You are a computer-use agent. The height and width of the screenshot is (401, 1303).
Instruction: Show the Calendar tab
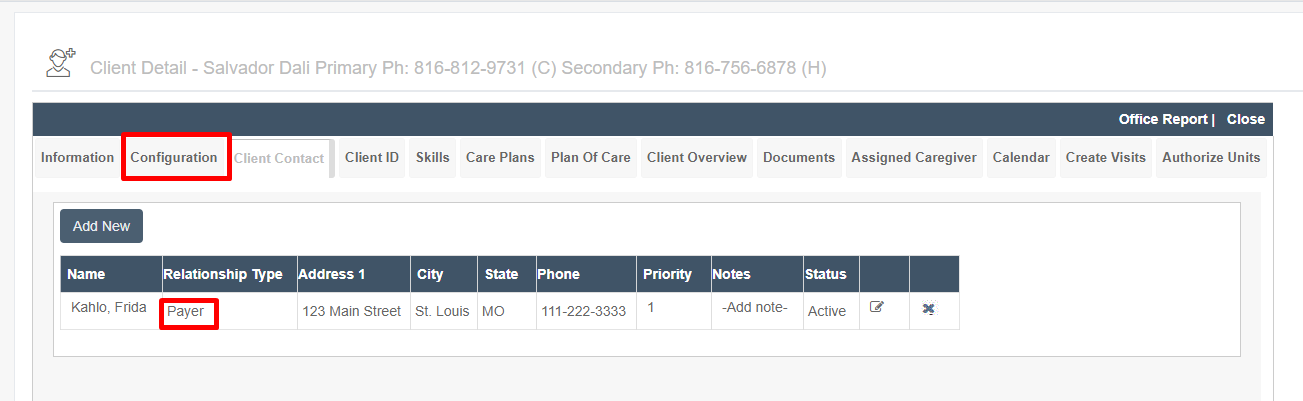coord(1021,158)
